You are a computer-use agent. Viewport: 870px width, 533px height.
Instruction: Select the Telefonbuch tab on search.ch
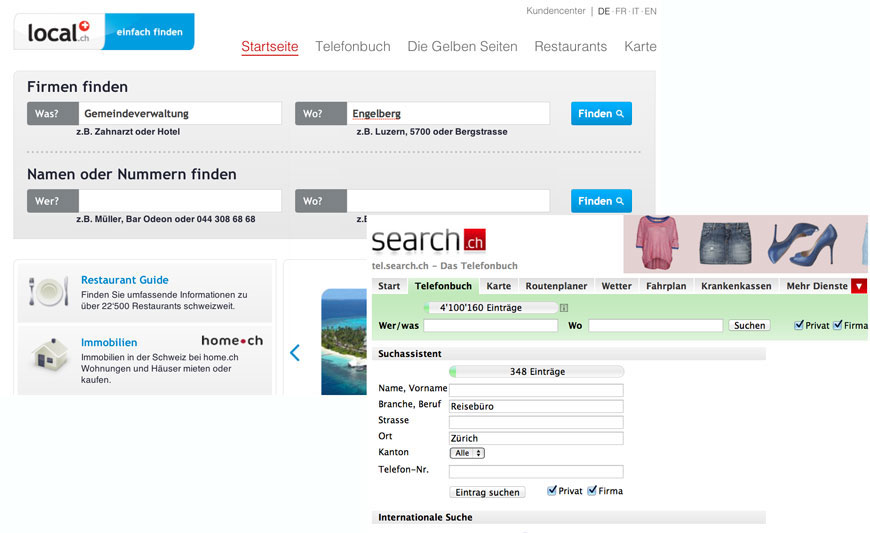click(x=443, y=286)
